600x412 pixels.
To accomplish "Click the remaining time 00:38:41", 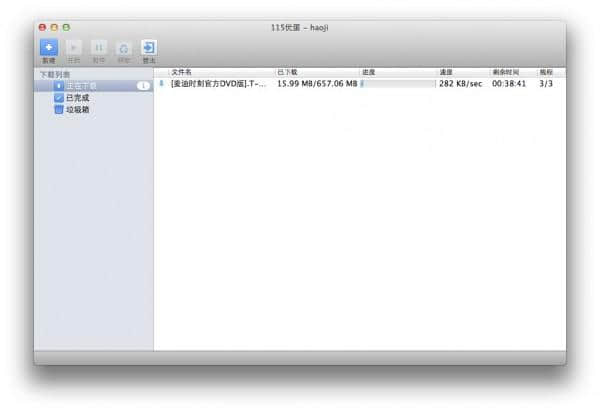I will 509,84.
